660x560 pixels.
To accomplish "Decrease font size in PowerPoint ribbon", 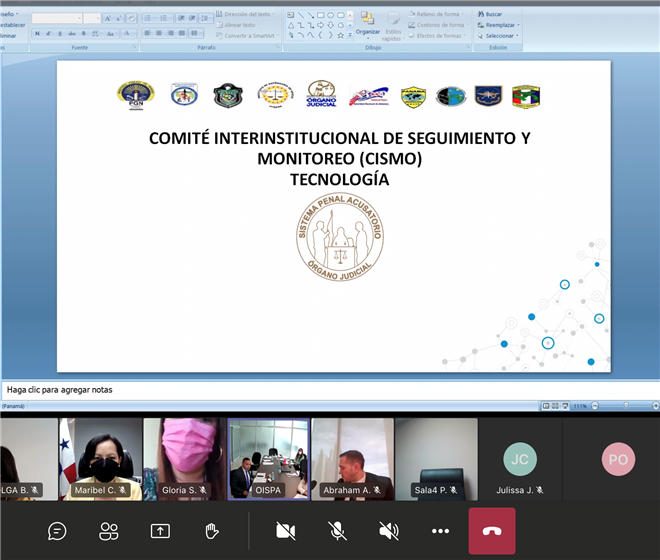I will coord(118,18).
